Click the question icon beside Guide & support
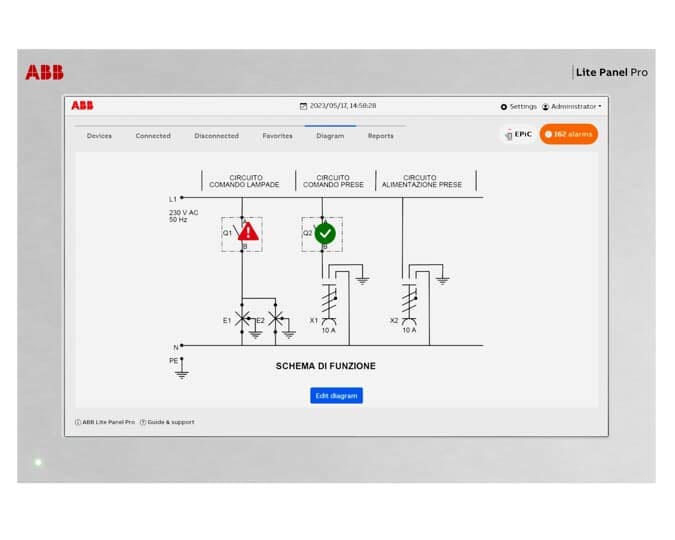 (143, 422)
